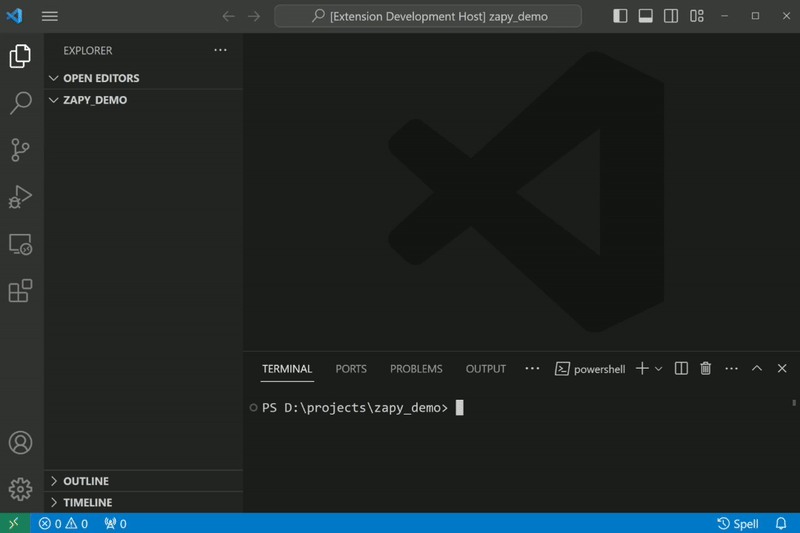The height and width of the screenshot is (533, 800).
Task: Toggle the secondary side bar
Action: [671, 16]
